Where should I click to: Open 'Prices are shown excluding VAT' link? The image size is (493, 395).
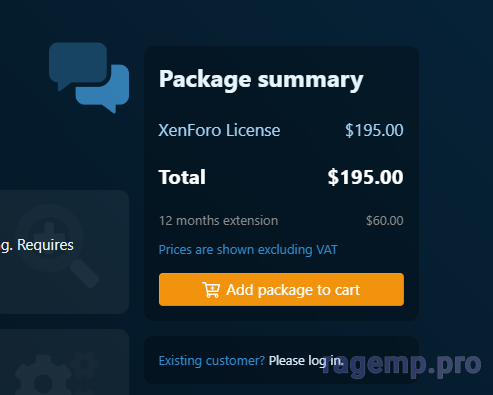pyautogui.click(x=248, y=250)
